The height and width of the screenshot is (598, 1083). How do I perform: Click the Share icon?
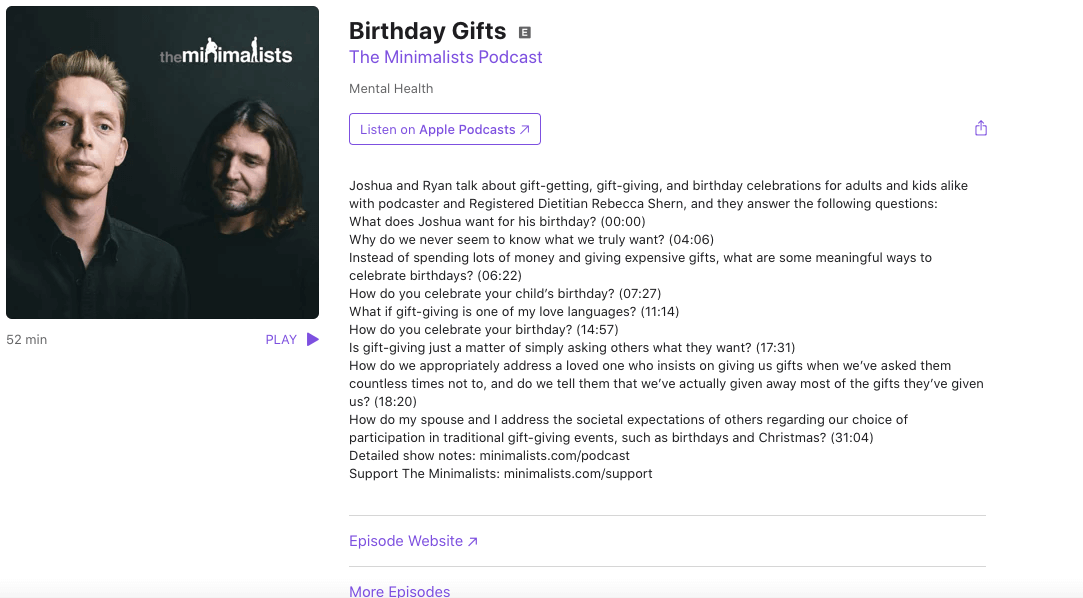pyautogui.click(x=981, y=128)
